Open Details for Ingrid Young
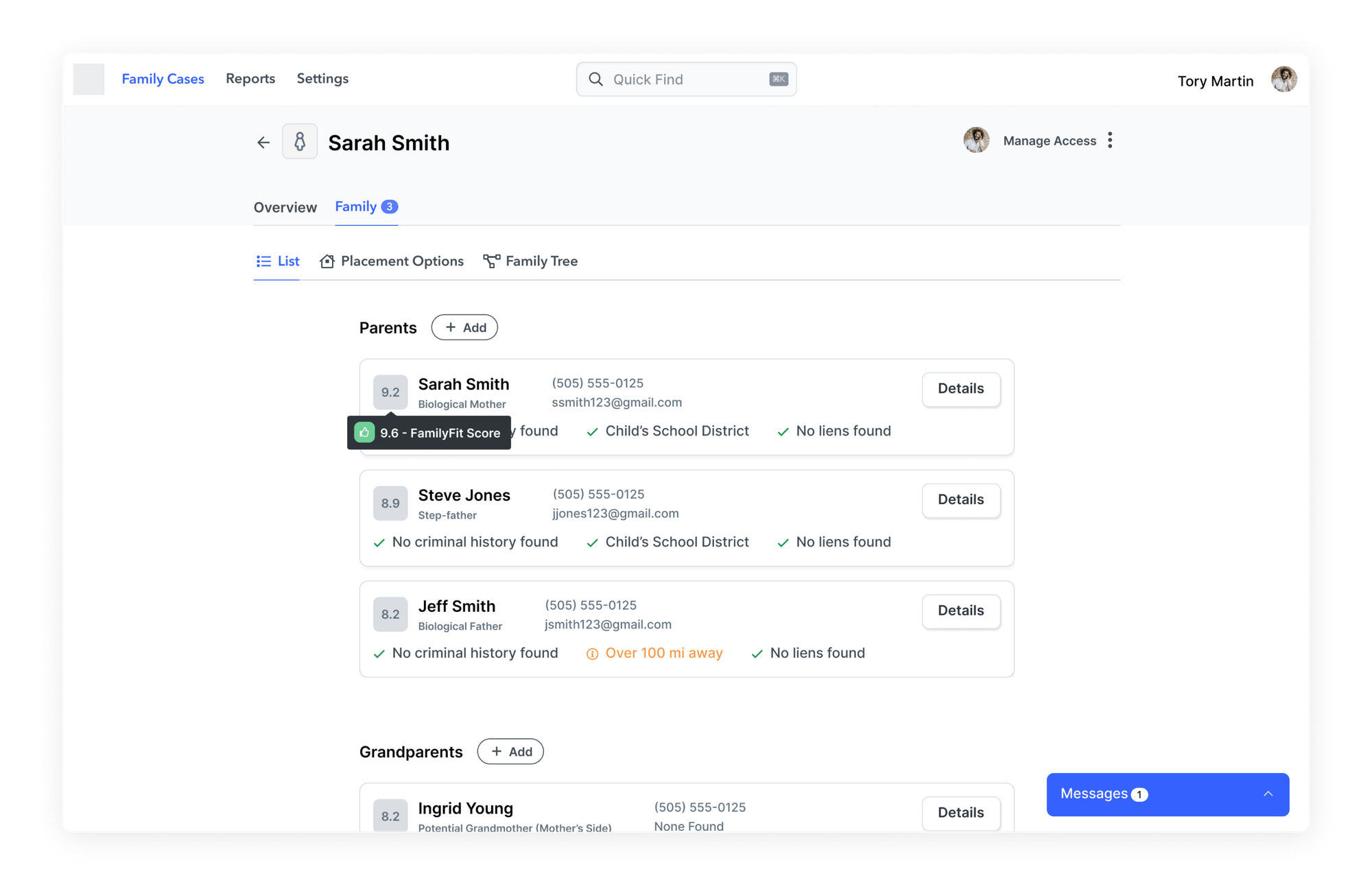The height and width of the screenshot is (889, 1372). (960, 813)
